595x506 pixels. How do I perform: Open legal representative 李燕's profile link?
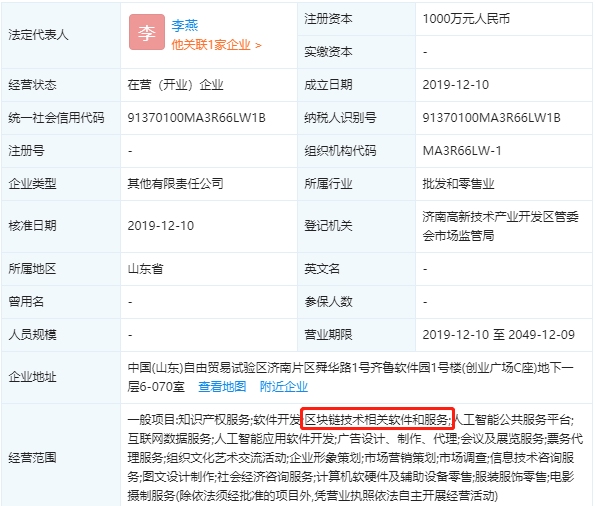pyautogui.click(x=185, y=25)
